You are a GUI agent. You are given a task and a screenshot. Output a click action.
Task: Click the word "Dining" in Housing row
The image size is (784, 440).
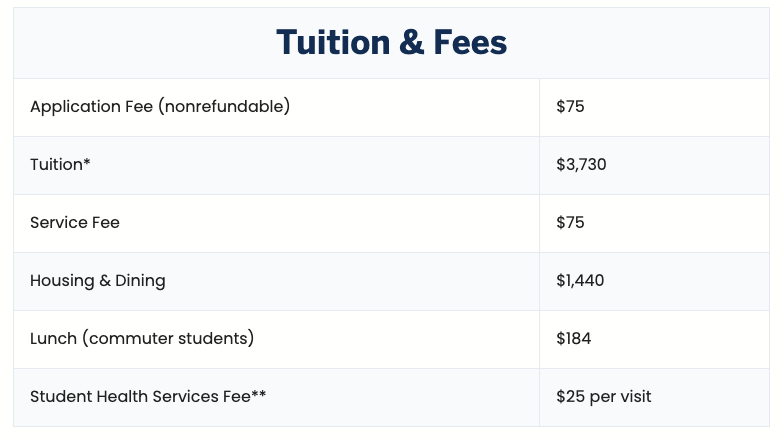138,280
